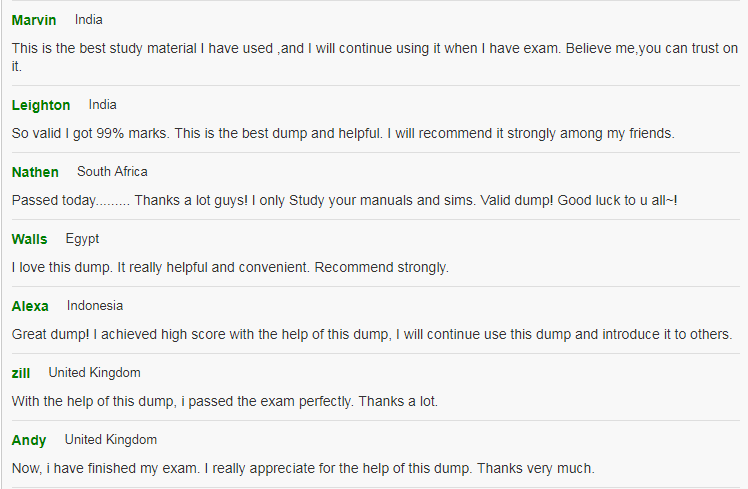This screenshot has height=489, width=748.
Task: Select the review starting 'Passed today'
Action: 344,200
